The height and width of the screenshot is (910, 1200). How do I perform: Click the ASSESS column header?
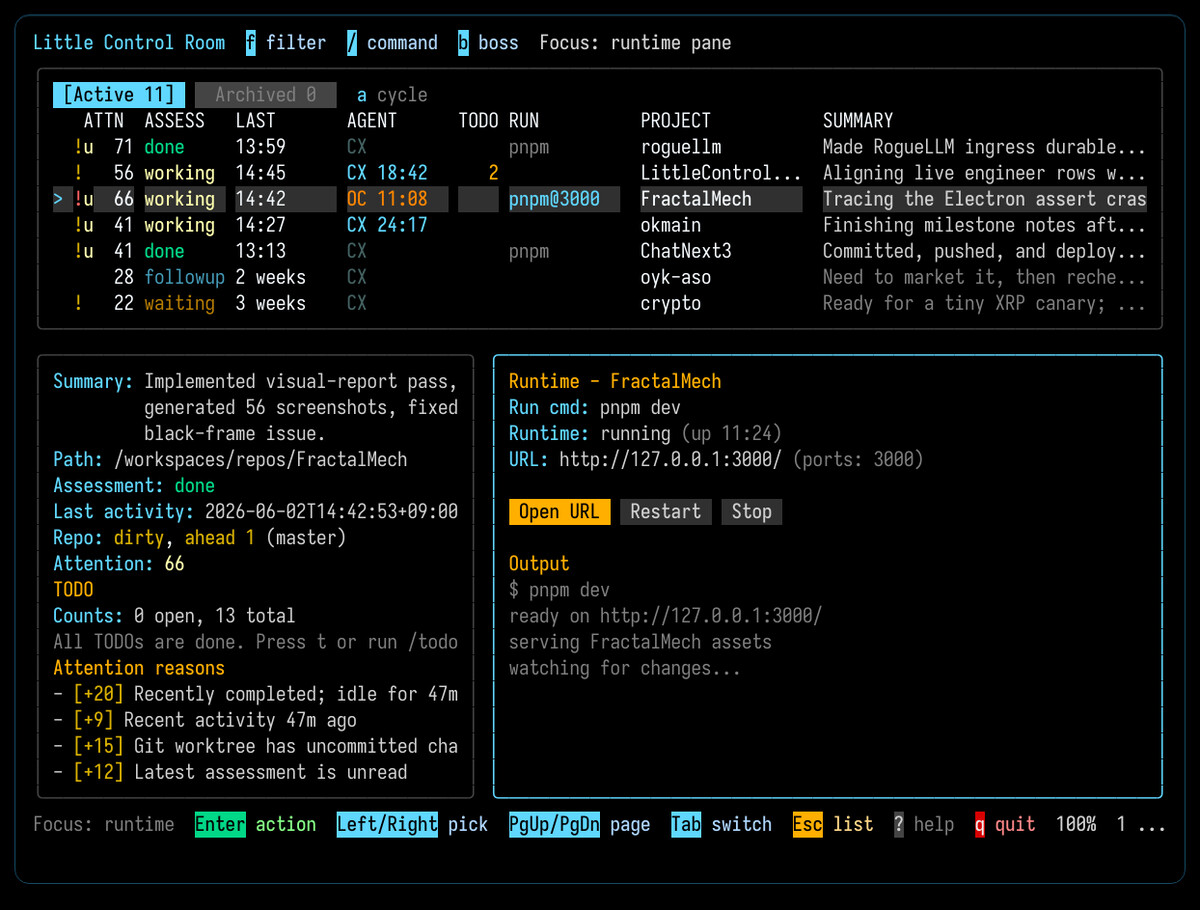(x=175, y=121)
